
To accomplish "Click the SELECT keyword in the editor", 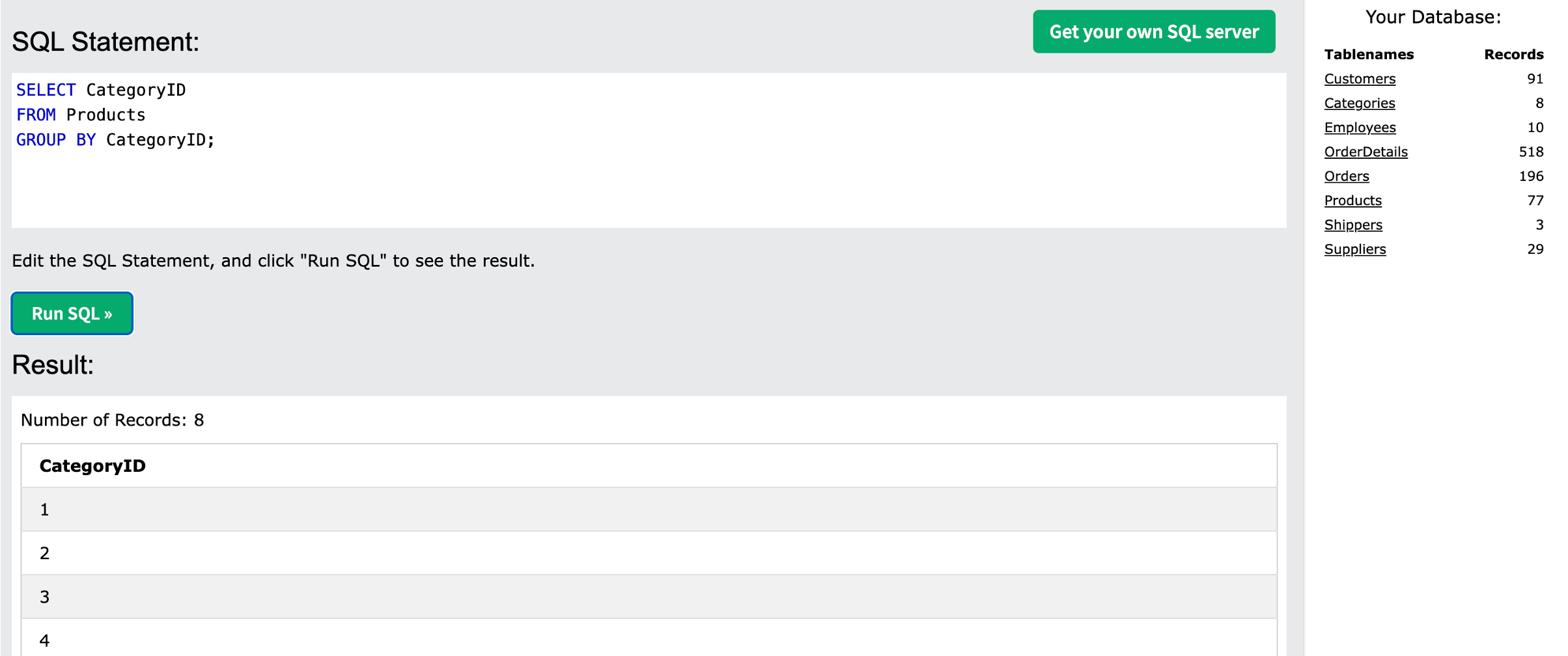I will (46, 90).
